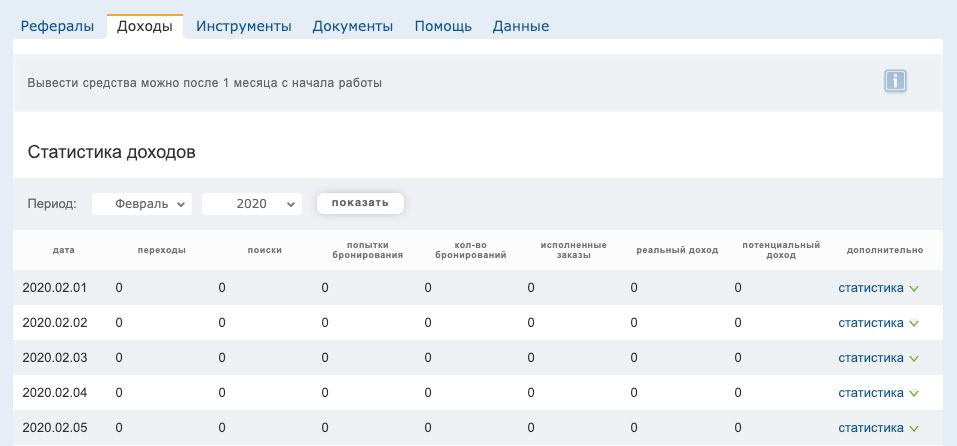Open статистика link for 2020.02.01
The image size is (957, 446).
coord(870,288)
